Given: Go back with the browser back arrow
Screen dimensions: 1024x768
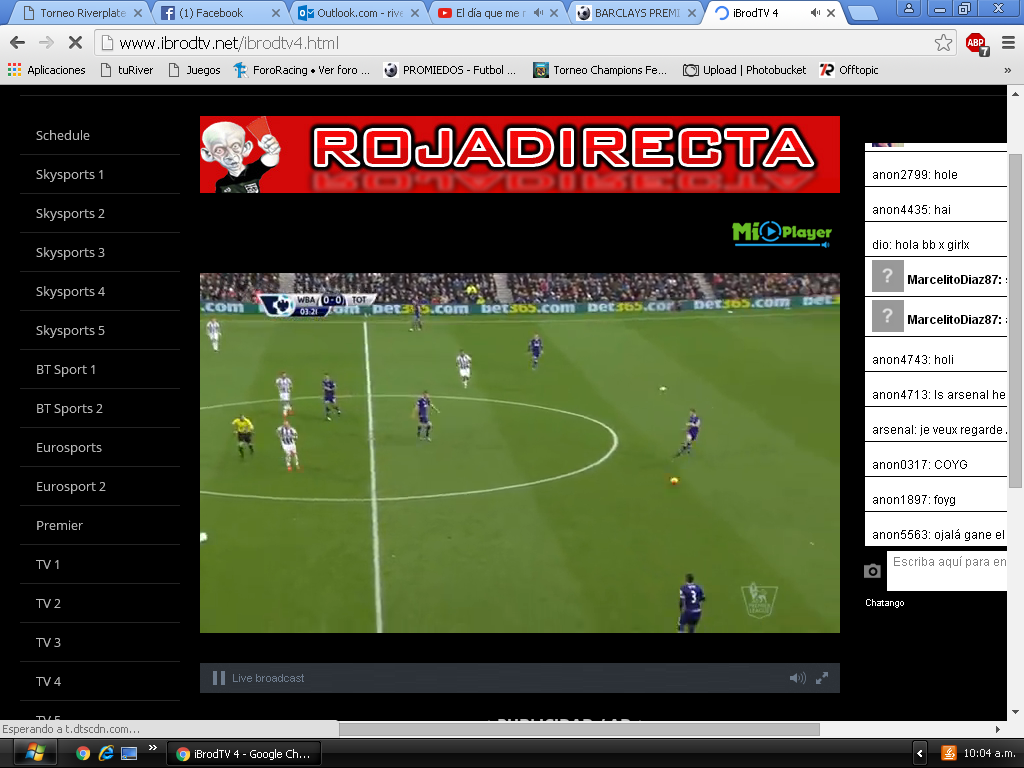Looking at the screenshot, I should pyautogui.click(x=18, y=43).
